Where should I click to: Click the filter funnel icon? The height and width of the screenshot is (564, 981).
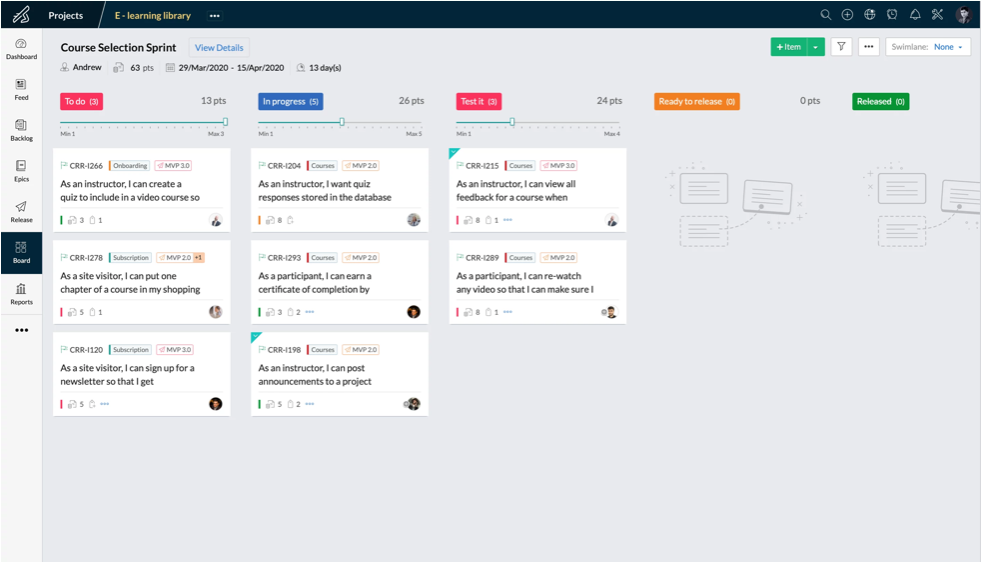coord(841,47)
